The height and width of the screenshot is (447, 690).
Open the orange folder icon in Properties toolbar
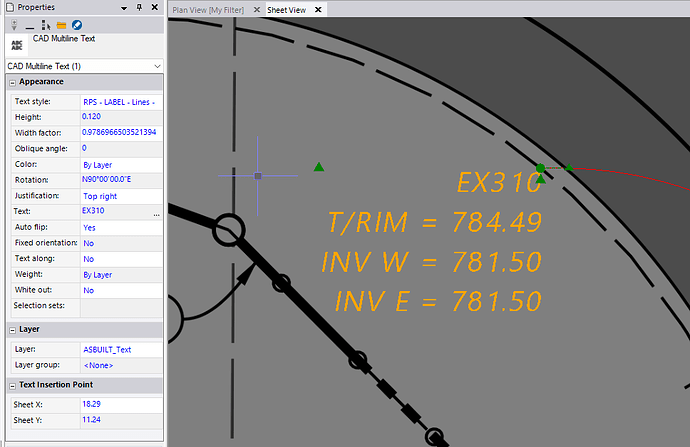[61, 25]
